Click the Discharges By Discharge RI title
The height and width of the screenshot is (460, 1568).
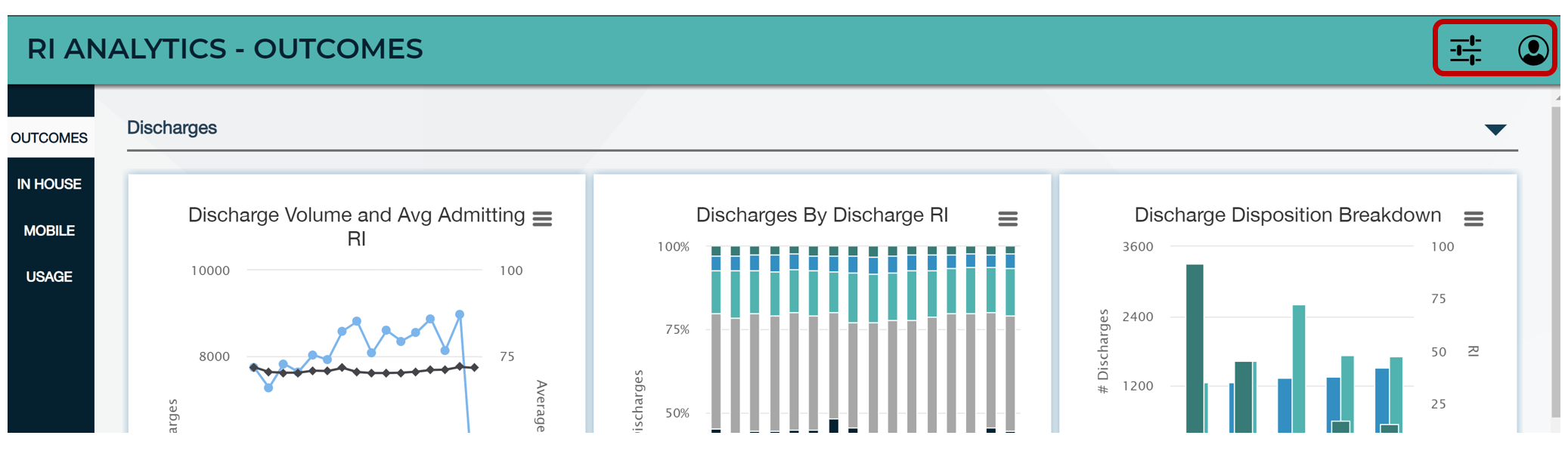click(822, 215)
